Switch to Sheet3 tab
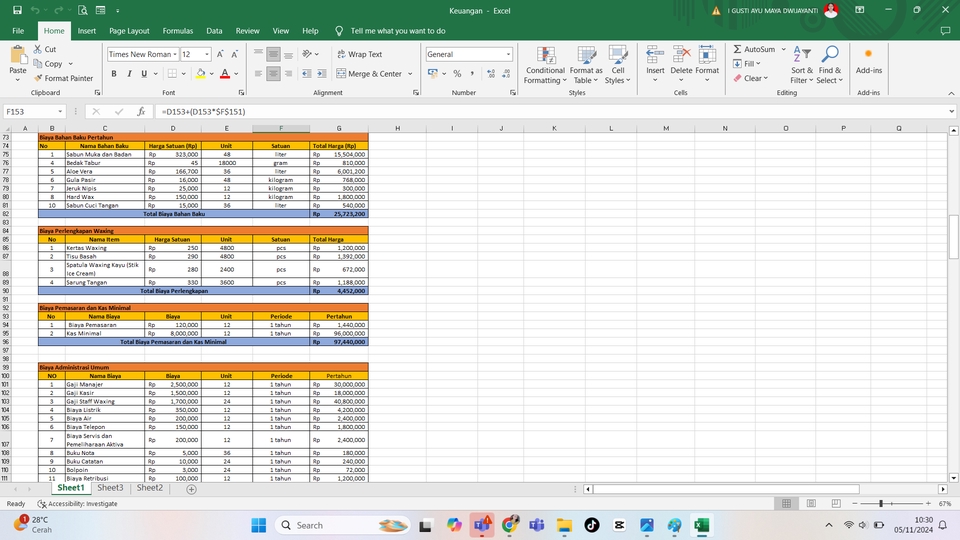960x540 pixels. [110, 488]
